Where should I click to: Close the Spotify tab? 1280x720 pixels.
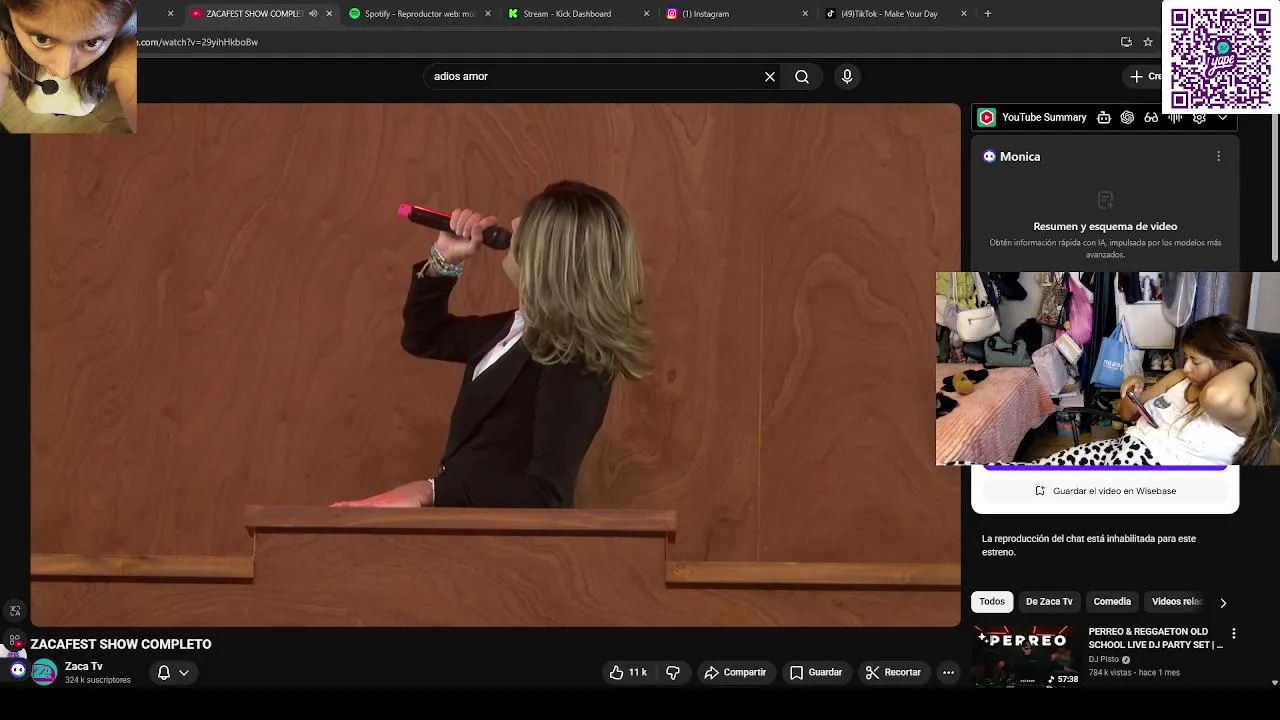(x=488, y=14)
